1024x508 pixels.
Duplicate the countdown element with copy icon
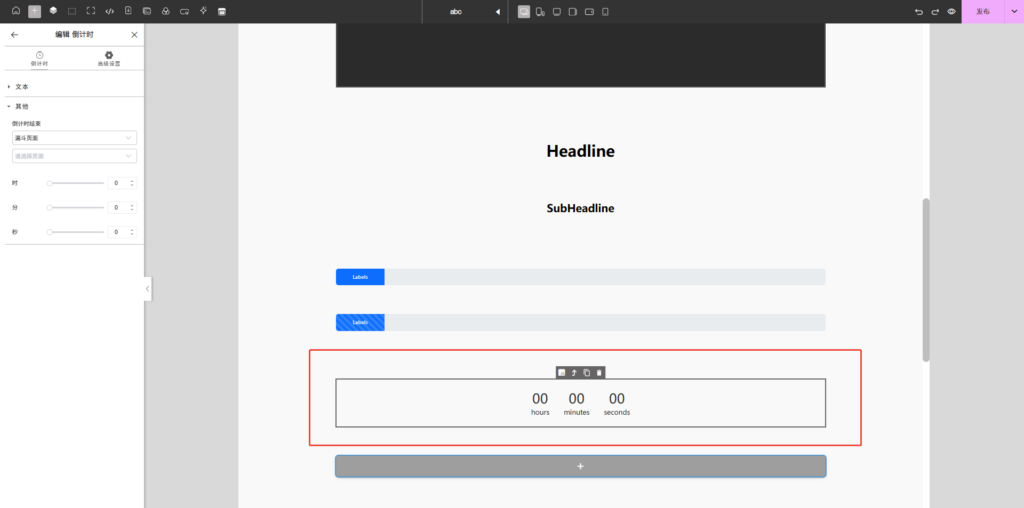click(x=587, y=373)
